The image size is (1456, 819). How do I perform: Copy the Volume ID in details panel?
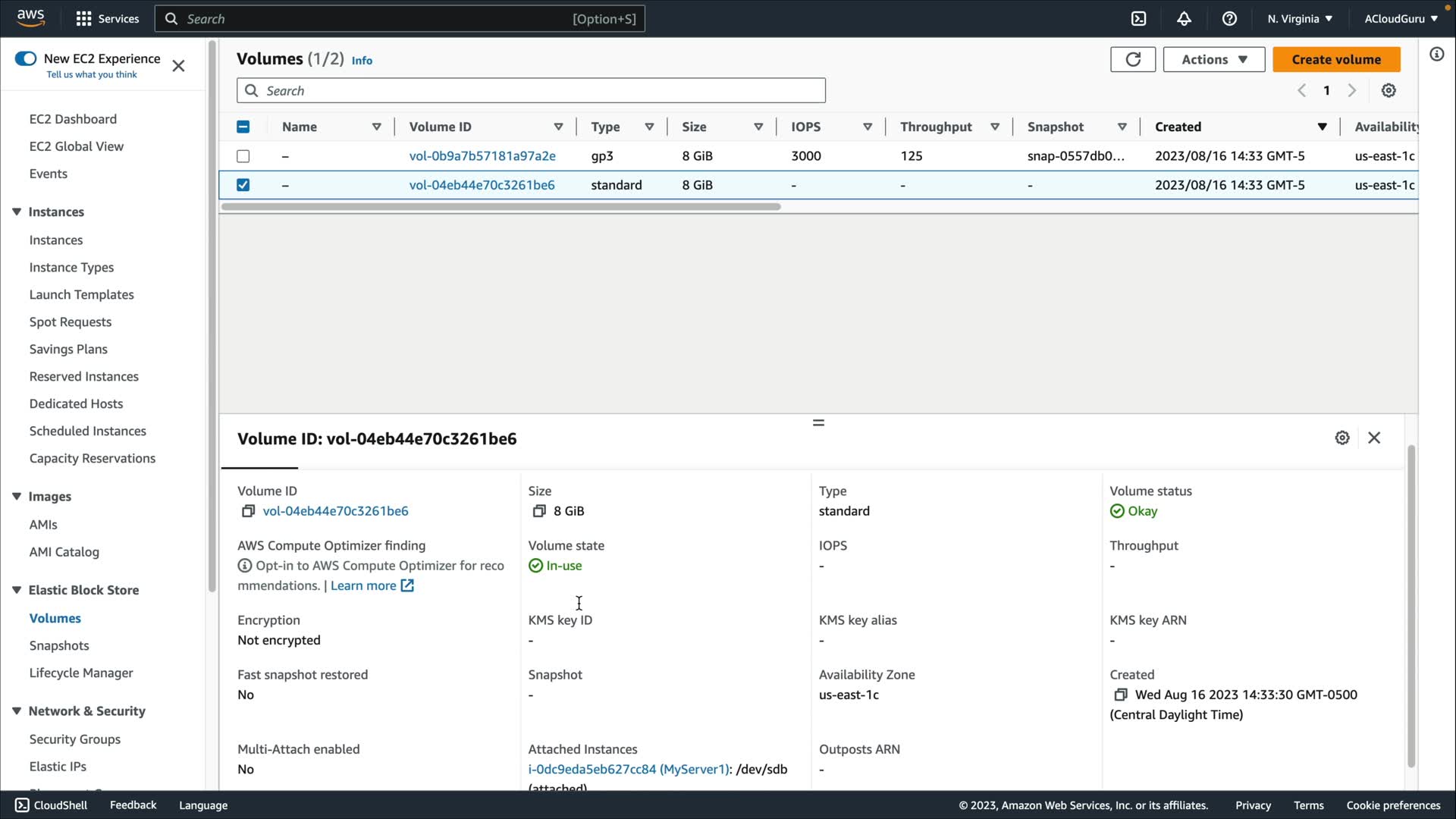[x=248, y=511]
